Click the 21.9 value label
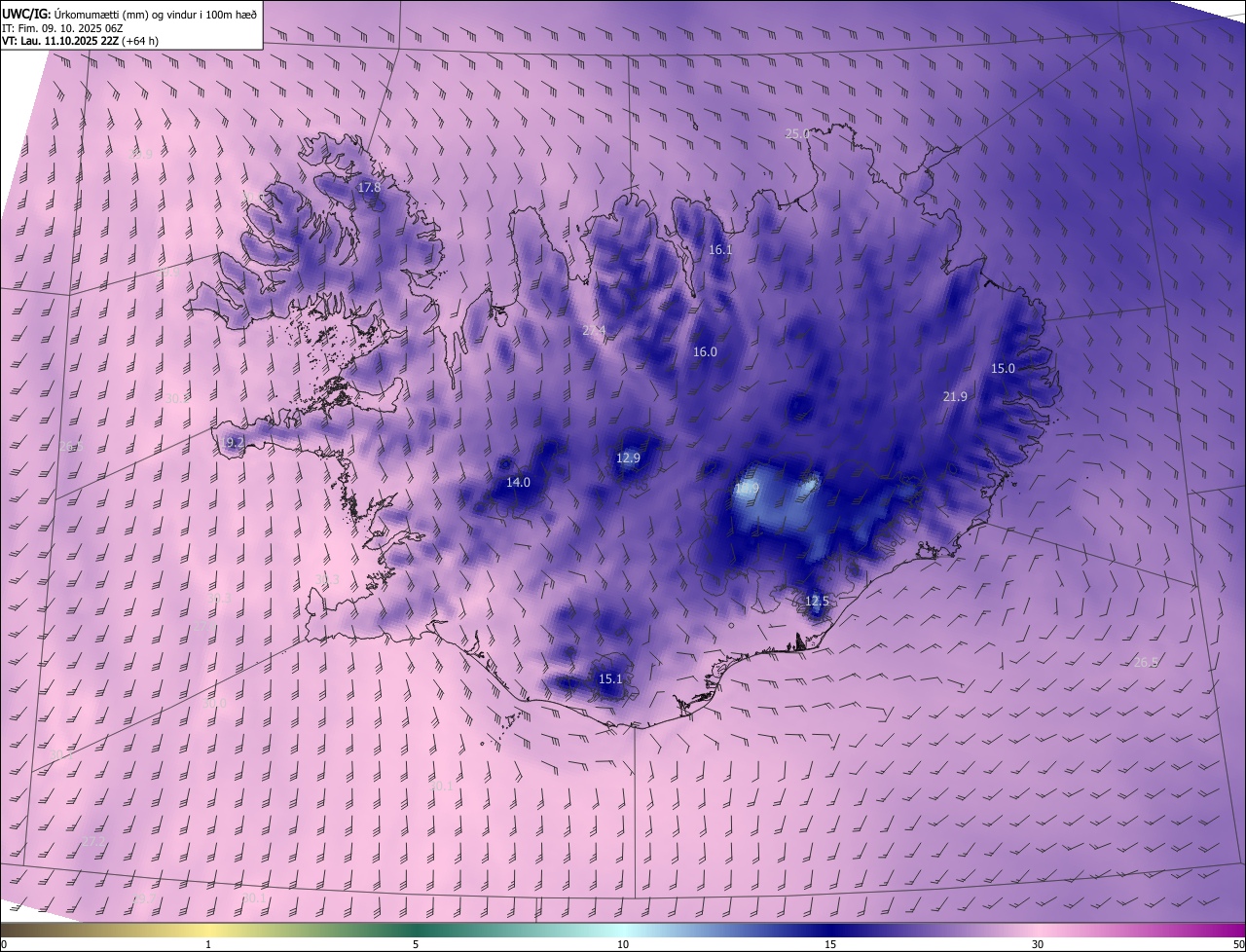1246x952 pixels. [955, 397]
